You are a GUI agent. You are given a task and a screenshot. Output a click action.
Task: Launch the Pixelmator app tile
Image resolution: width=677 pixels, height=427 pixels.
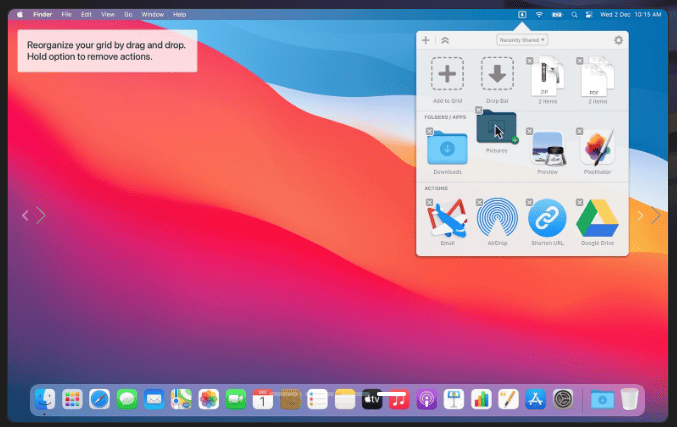coord(598,148)
